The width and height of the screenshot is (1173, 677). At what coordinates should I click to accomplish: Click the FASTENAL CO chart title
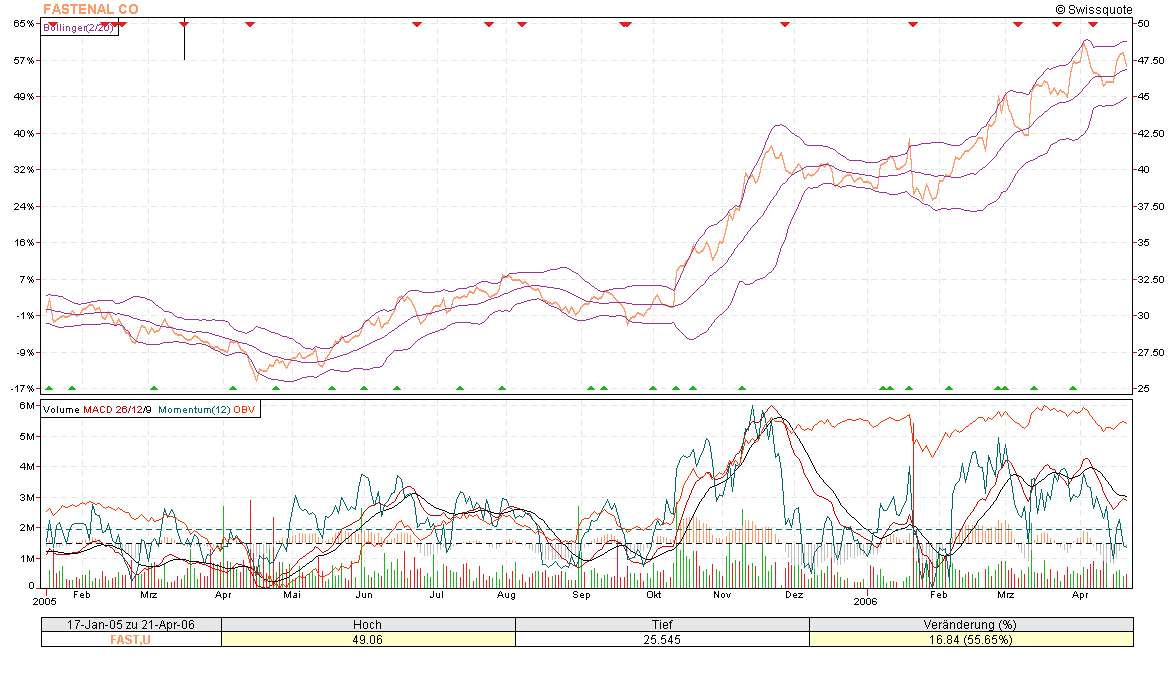click(91, 9)
